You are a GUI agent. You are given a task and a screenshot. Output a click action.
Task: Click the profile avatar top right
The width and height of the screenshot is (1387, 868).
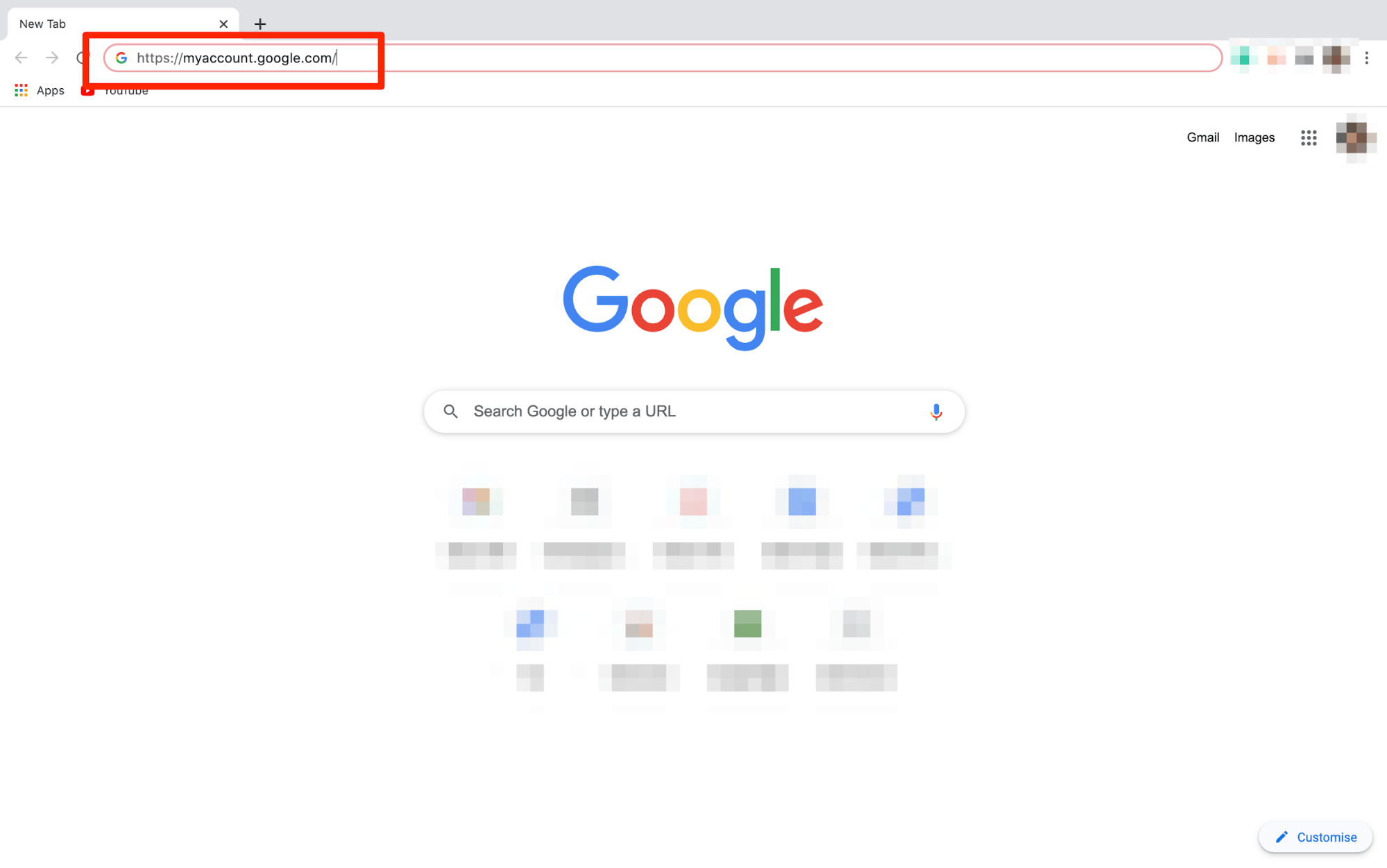point(1353,137)
